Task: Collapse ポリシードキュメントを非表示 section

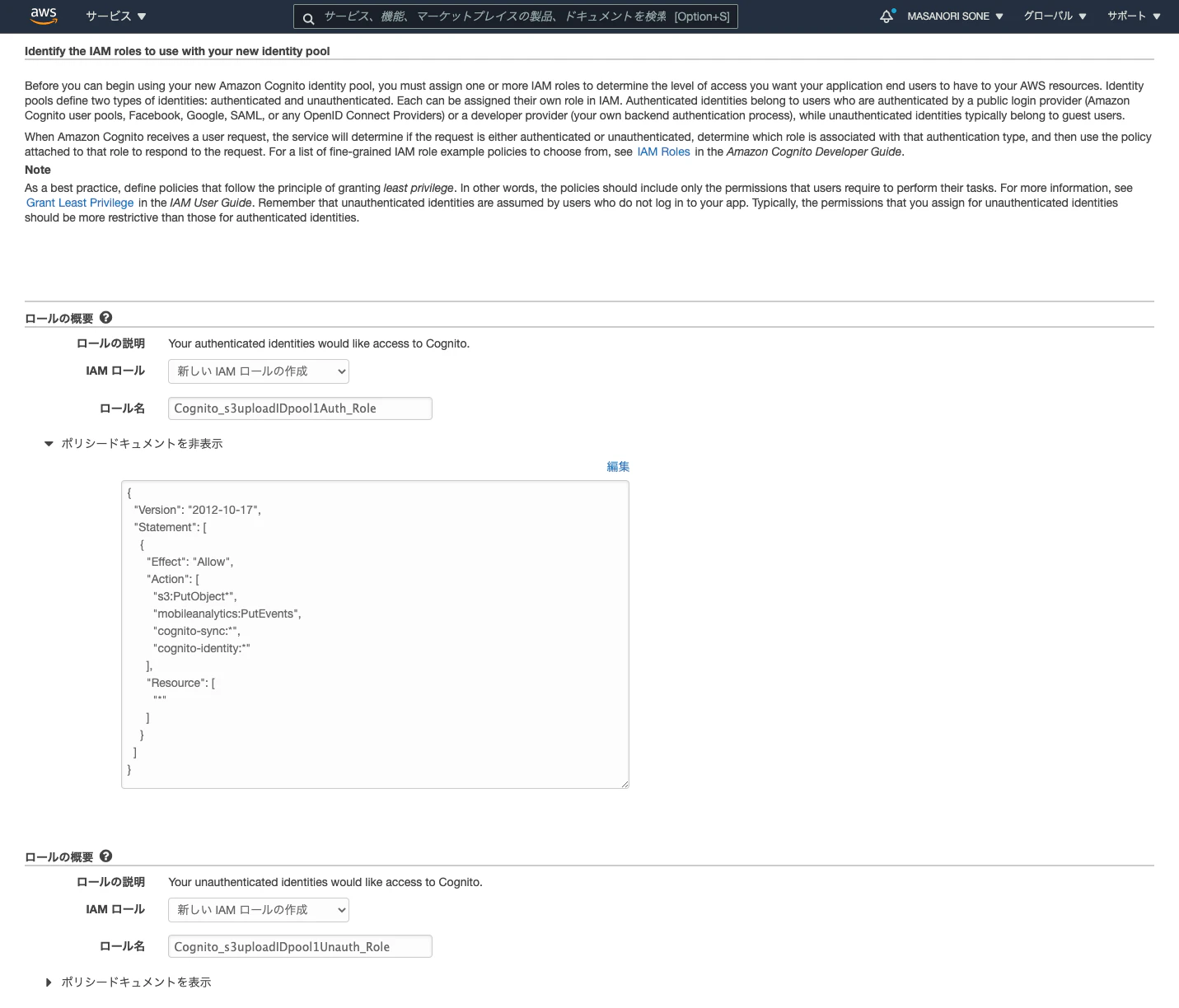Action: pyautogui.click(x=133, y=443)
